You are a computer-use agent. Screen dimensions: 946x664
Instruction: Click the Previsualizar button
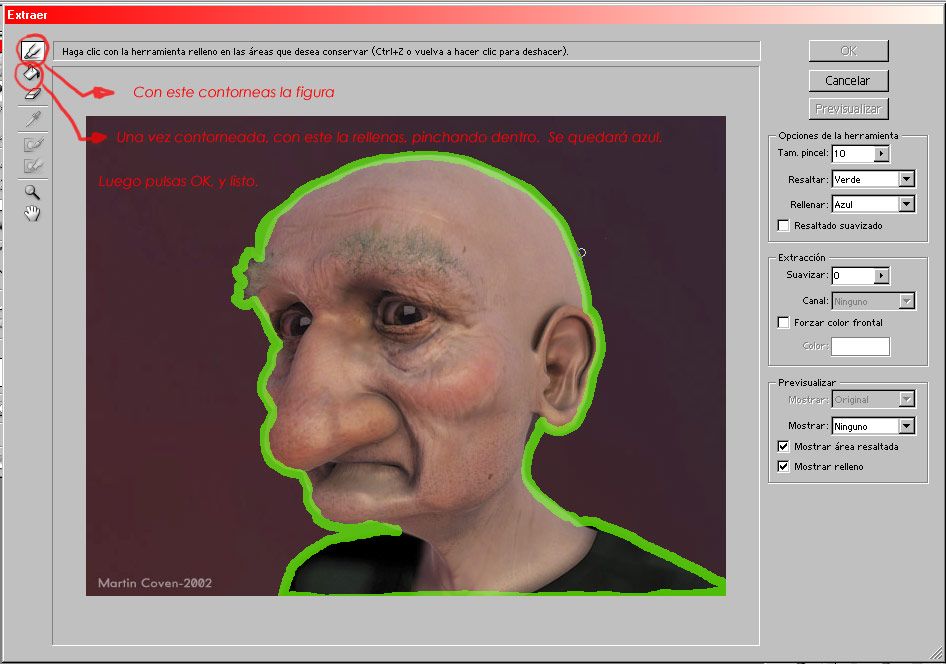(848, 109)
